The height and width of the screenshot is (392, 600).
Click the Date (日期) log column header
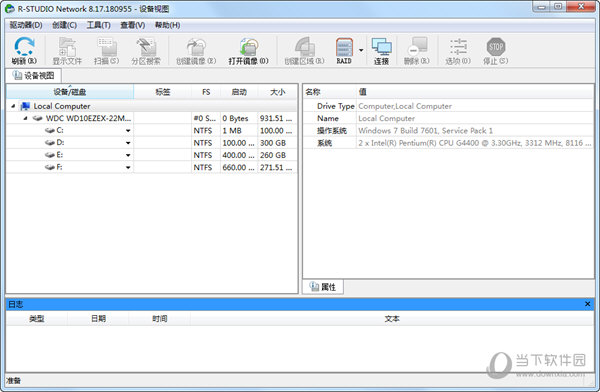point(98,318)
